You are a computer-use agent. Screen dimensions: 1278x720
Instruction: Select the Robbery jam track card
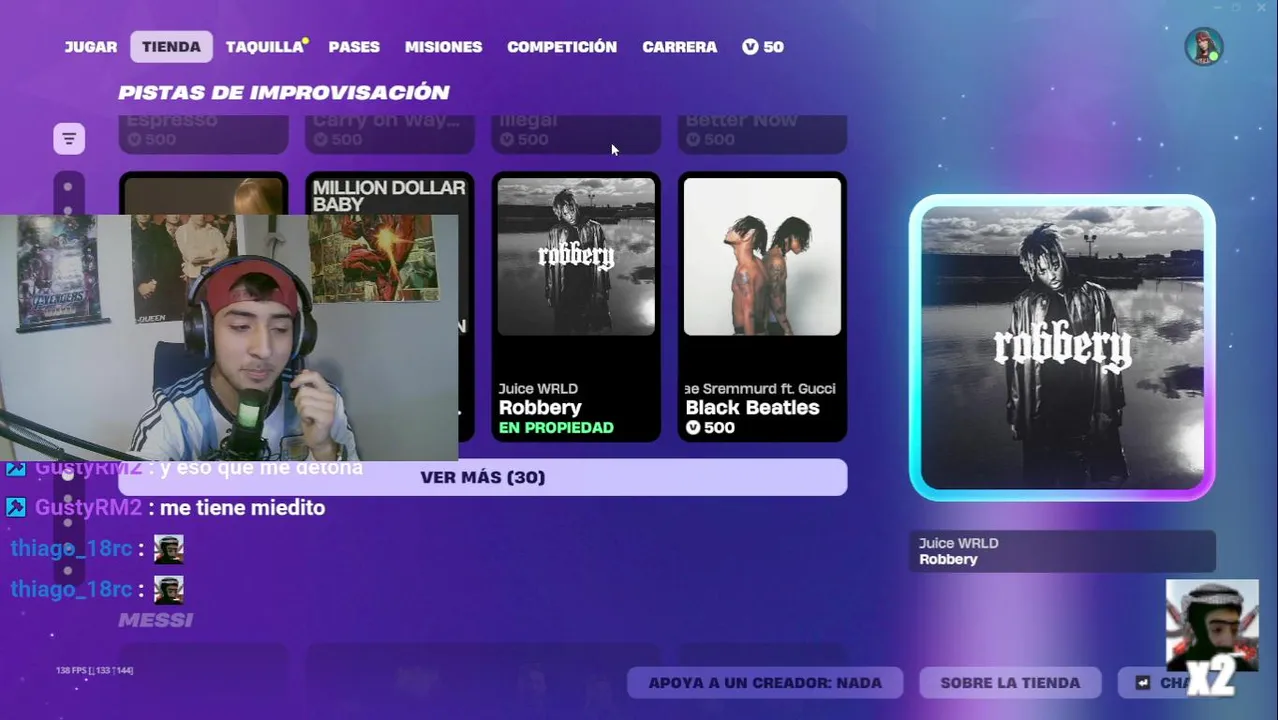coord(576,307)
